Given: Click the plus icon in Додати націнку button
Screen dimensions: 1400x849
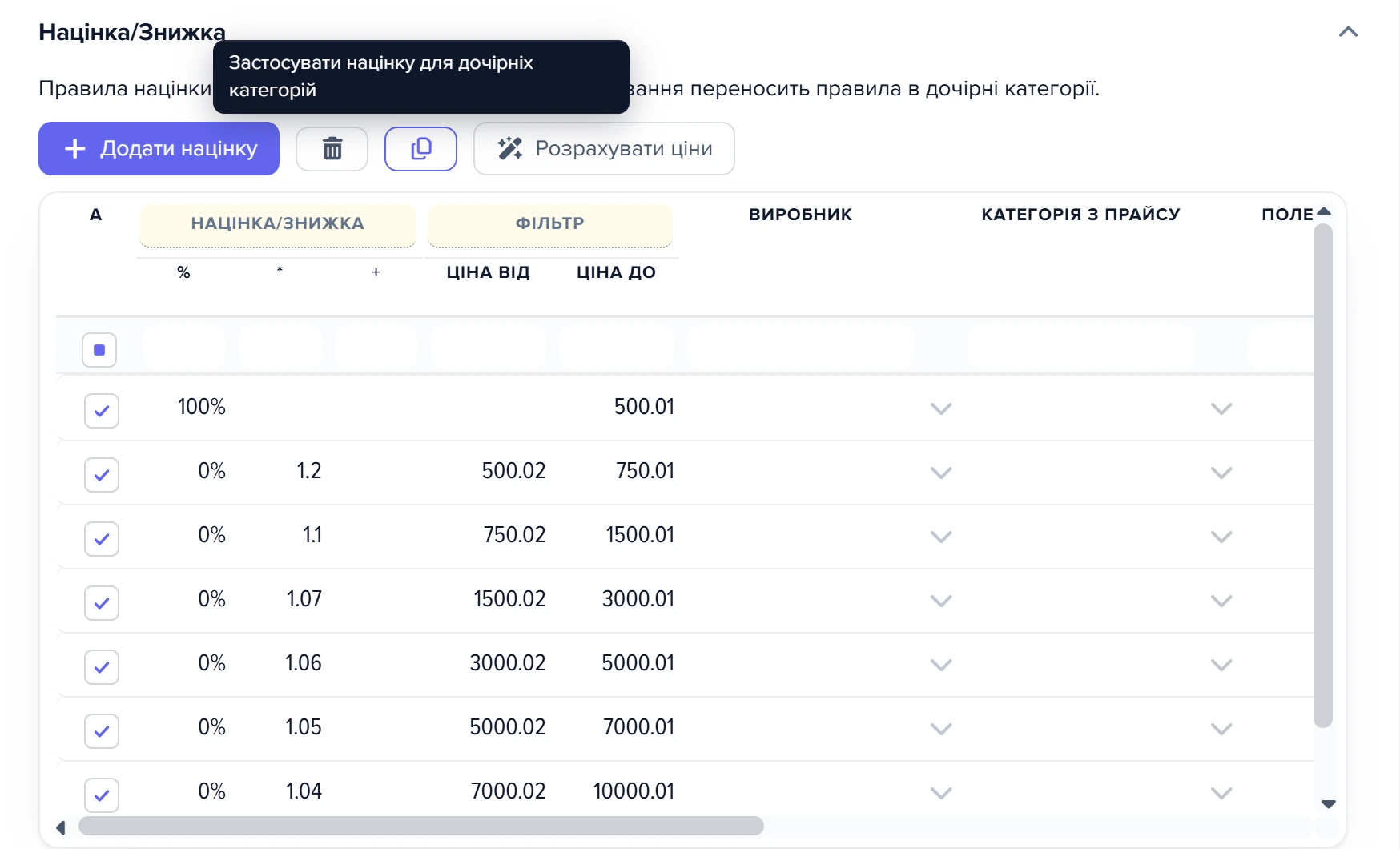Looking at the screenshot, I should [74, 148].
